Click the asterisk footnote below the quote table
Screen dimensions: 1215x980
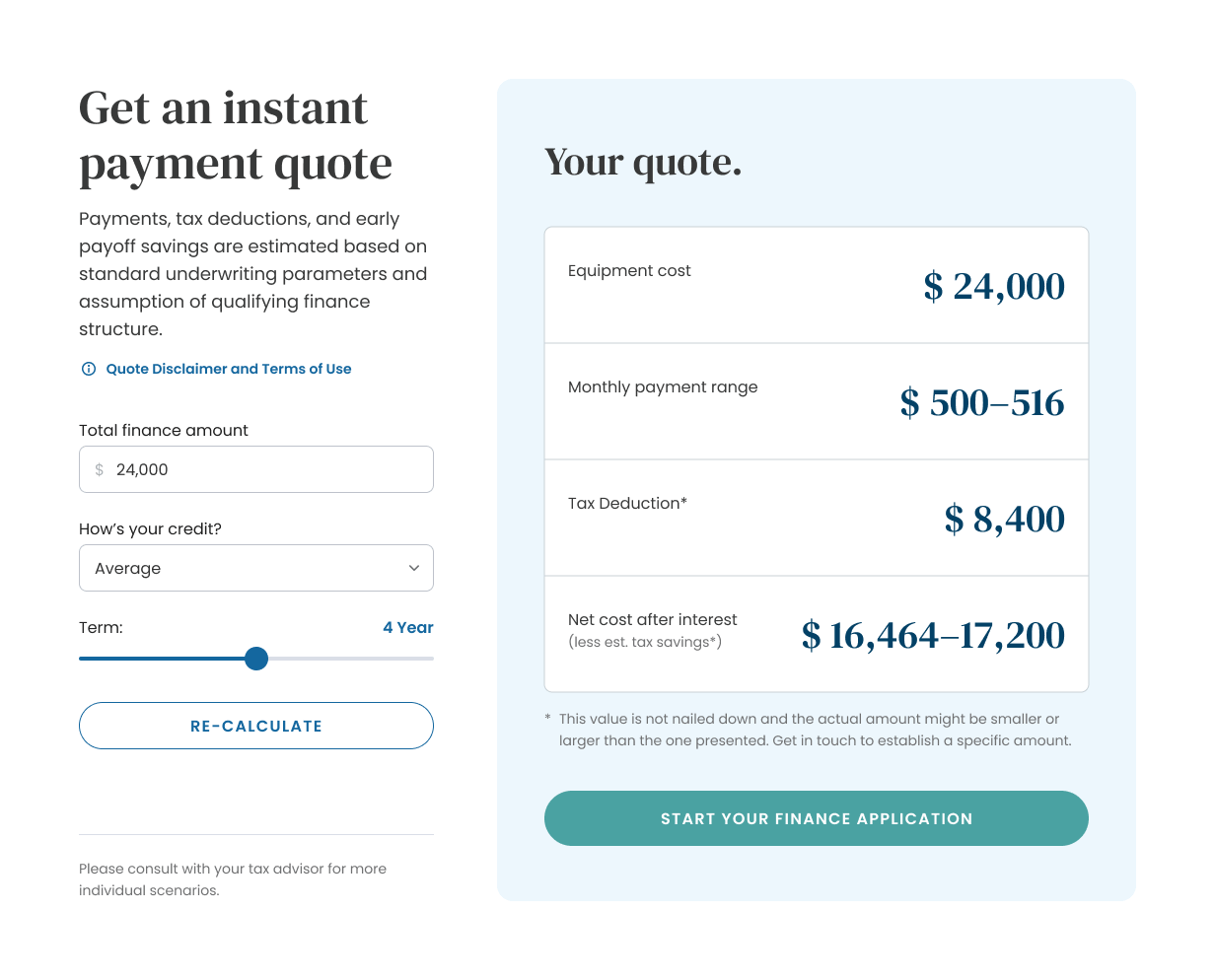808,730
